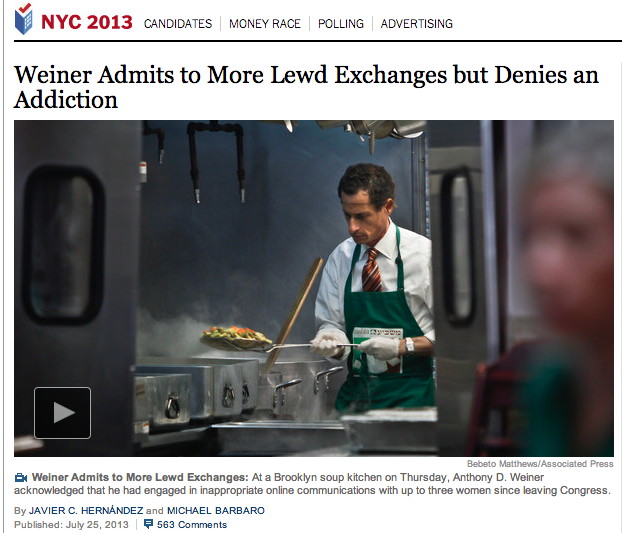
Task: Click the Bebeto Matthews/Associated Press photo credit
Action: 540,464
